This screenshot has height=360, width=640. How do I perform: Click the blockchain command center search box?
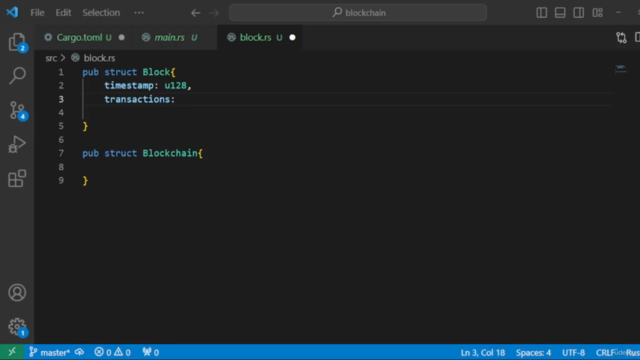(358, 13)
